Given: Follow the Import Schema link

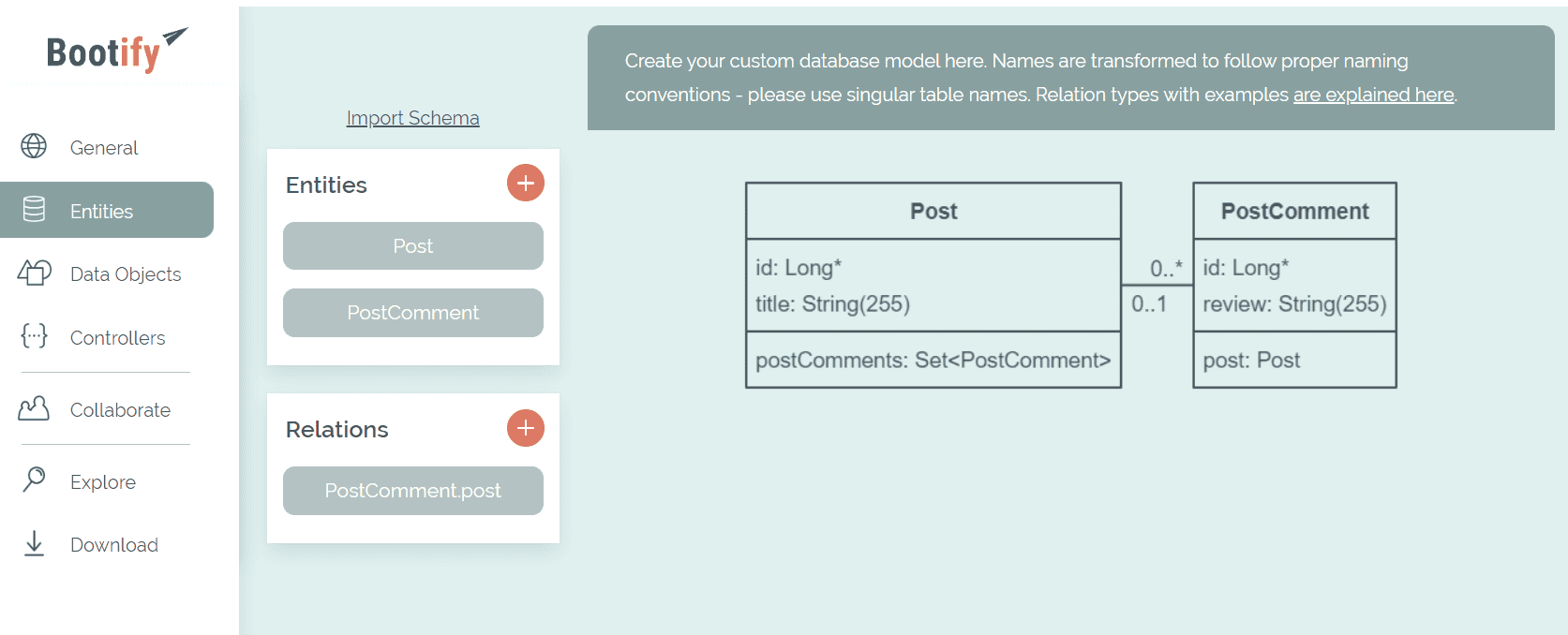Looking at the screenshot, I should (412, 118).
